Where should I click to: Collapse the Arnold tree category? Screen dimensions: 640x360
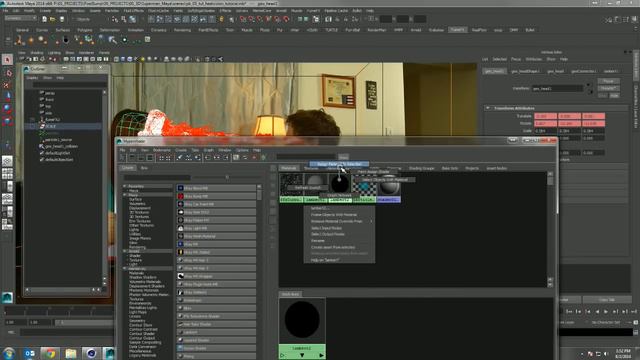[125, 251]
